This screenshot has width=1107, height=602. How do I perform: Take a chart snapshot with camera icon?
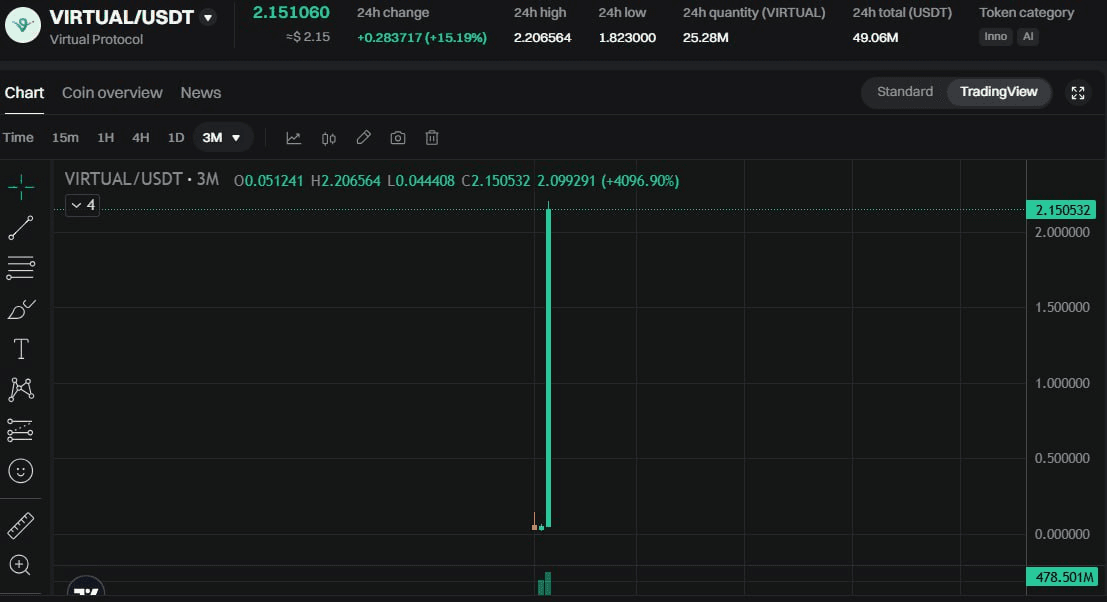pos(397,138)
